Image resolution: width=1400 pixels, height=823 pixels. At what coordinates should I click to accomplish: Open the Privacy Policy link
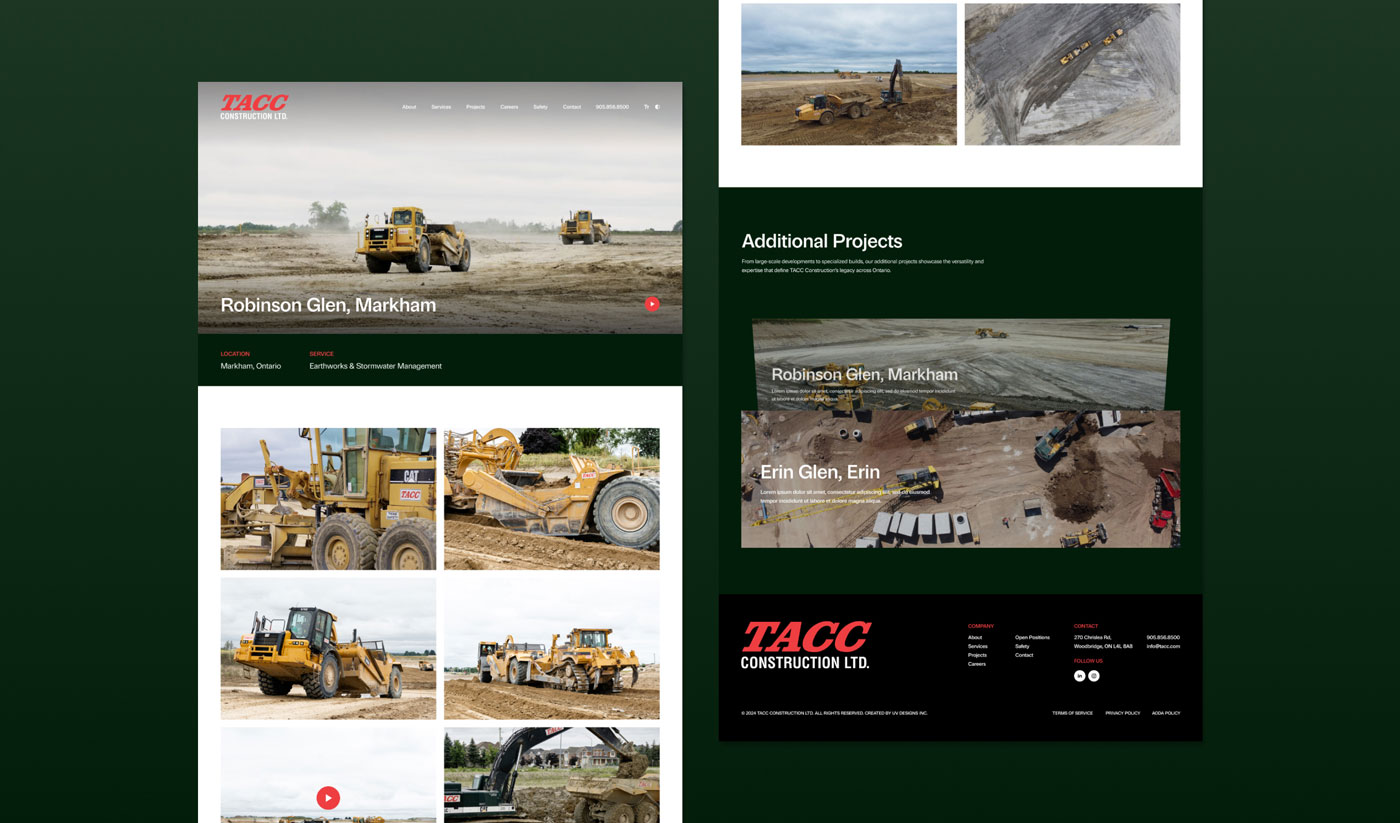[1122, 713]
